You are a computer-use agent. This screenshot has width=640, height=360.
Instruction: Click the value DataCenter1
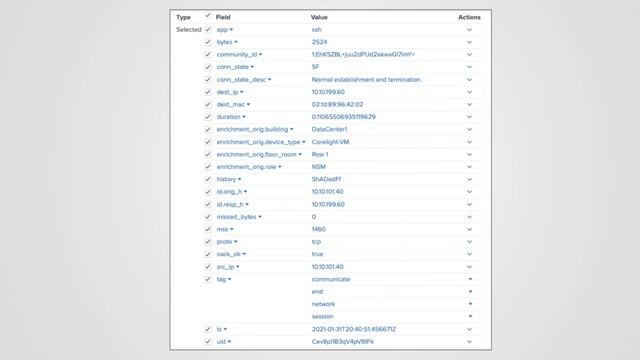pos(329,129)
